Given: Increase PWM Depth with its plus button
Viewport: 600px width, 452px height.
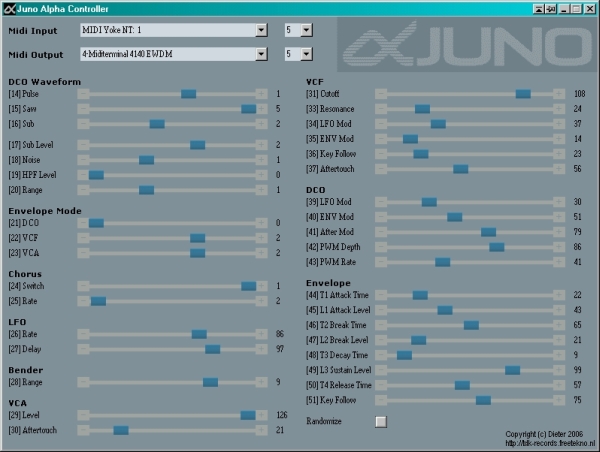Looking at the screenshot, I should point(559,247).
